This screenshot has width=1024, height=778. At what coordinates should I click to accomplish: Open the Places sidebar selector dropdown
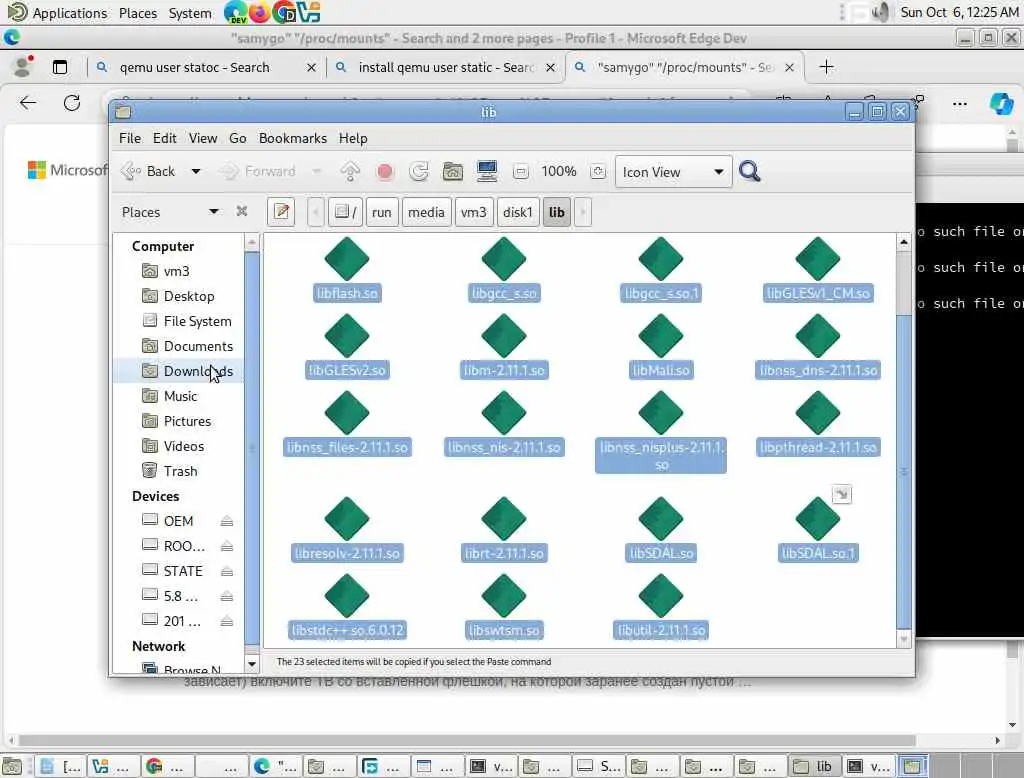169,212
